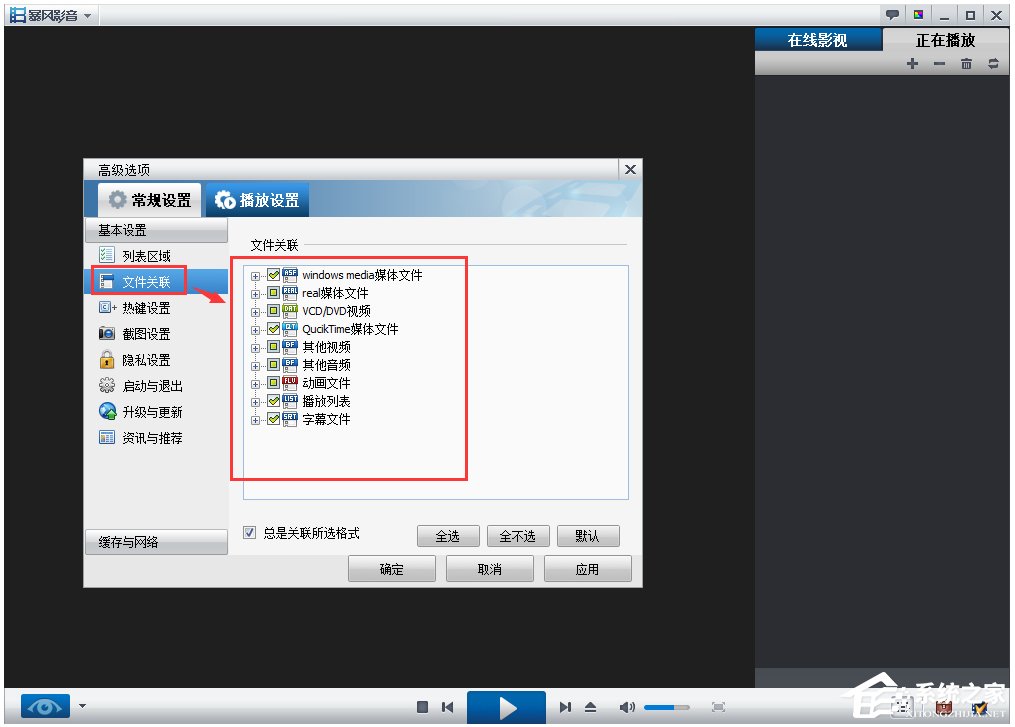Open the skin color palette icon

pyautogui.click(x=918, y=15)
